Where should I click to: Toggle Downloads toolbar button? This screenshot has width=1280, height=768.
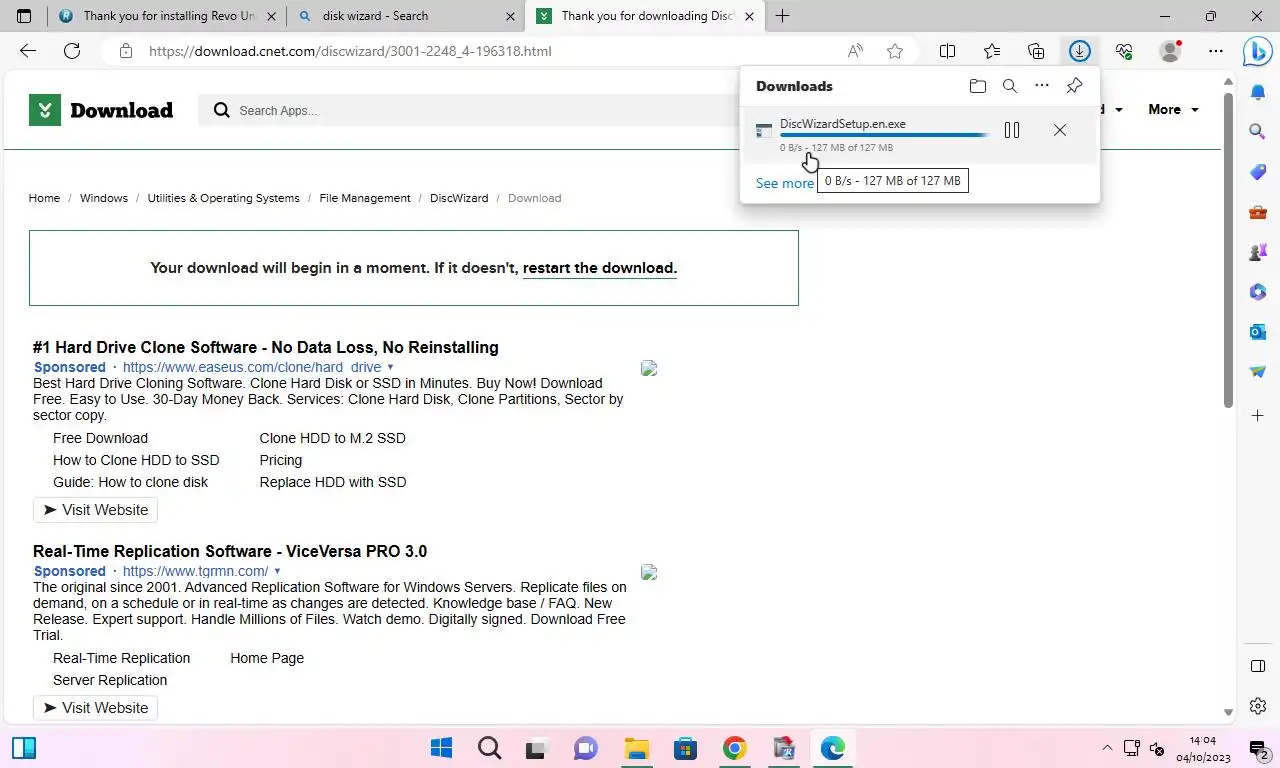(1079, 51)
